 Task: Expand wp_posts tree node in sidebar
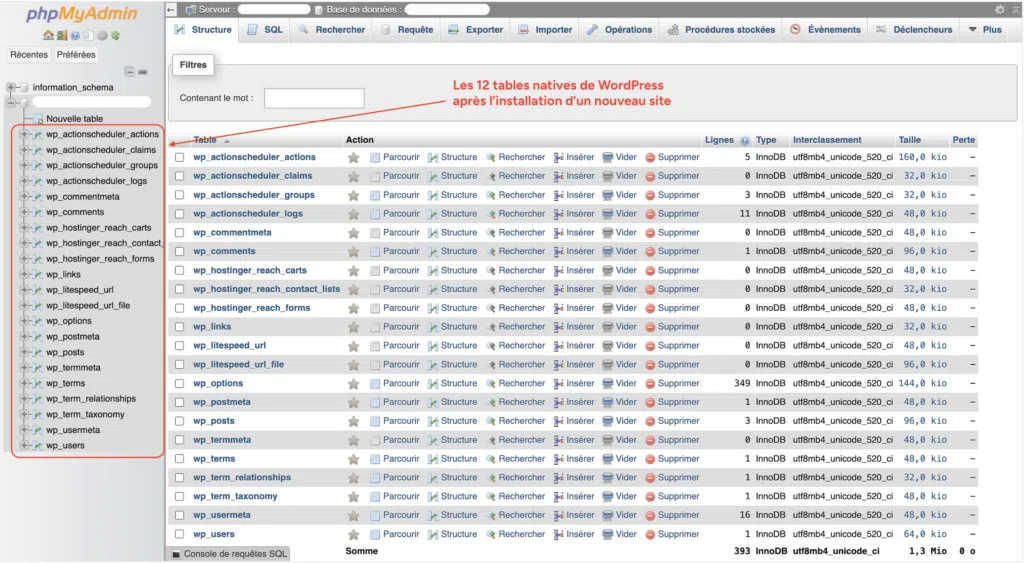click(24, 352)
